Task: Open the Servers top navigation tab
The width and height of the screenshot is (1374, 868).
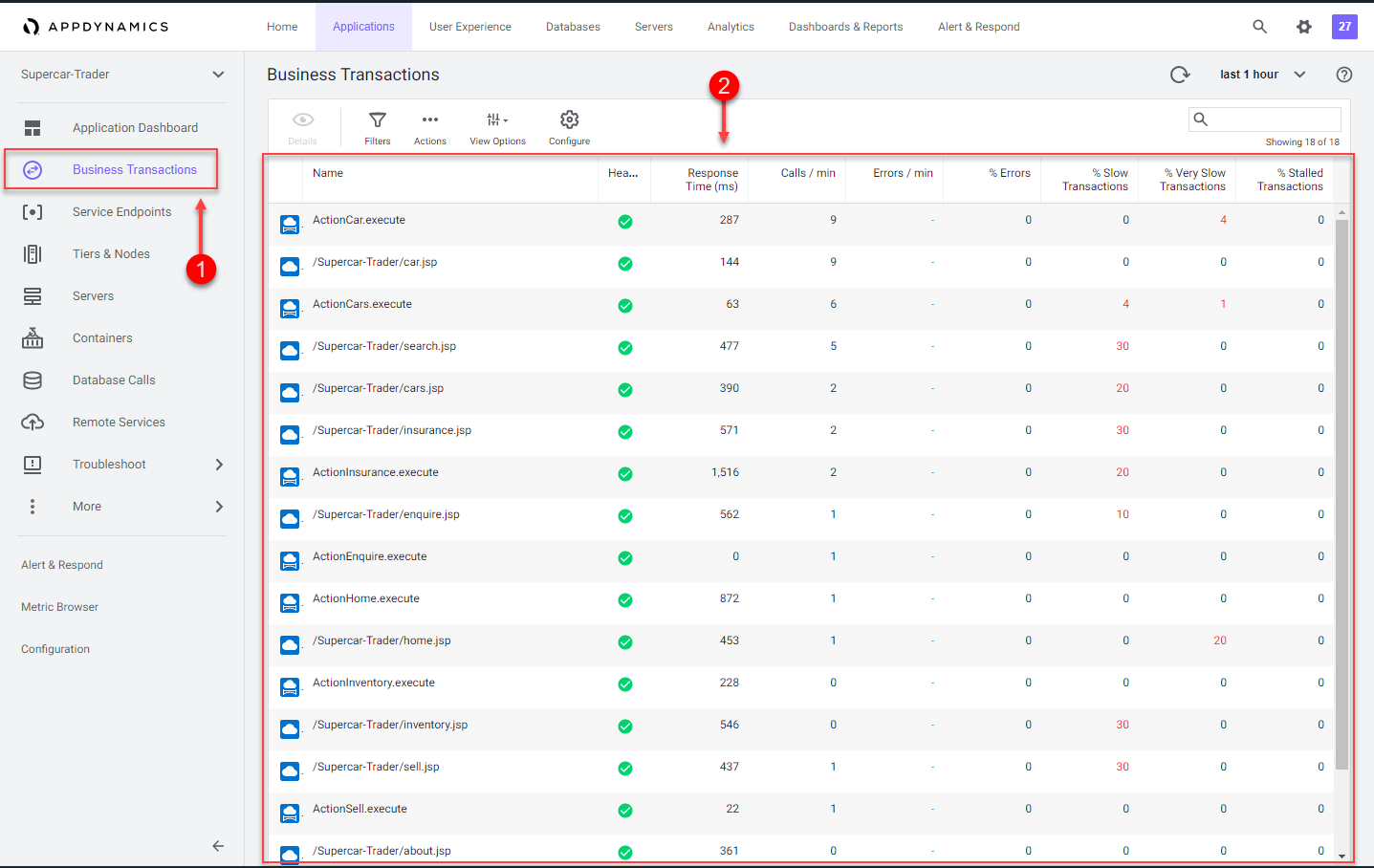Action: pyautogui.click(x=654, y=27)
